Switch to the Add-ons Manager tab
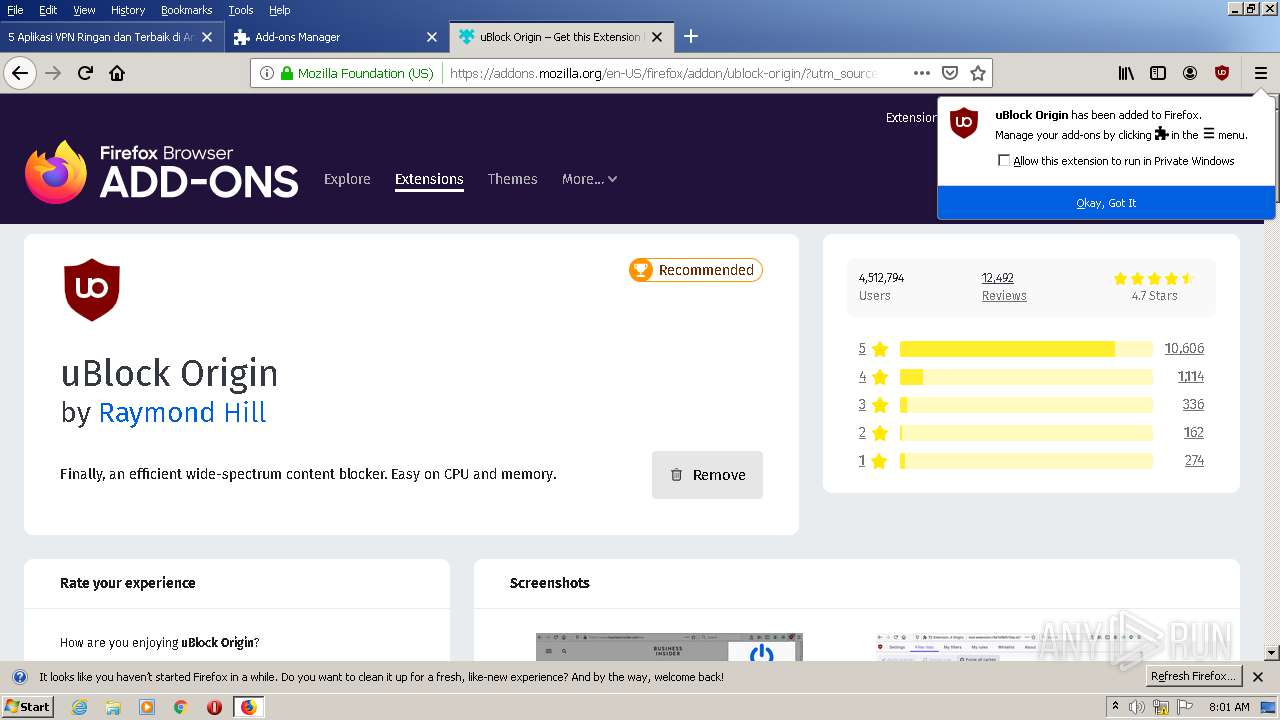The image size is (1280, 720). [335, 37]
